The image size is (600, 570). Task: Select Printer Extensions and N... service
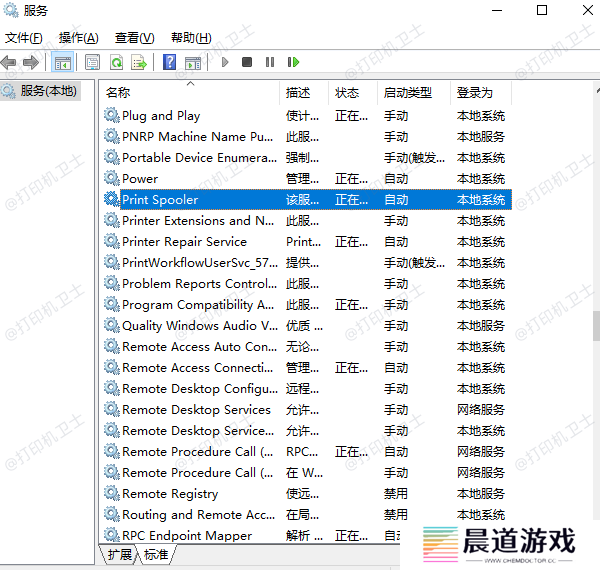(x=198, y=221)
